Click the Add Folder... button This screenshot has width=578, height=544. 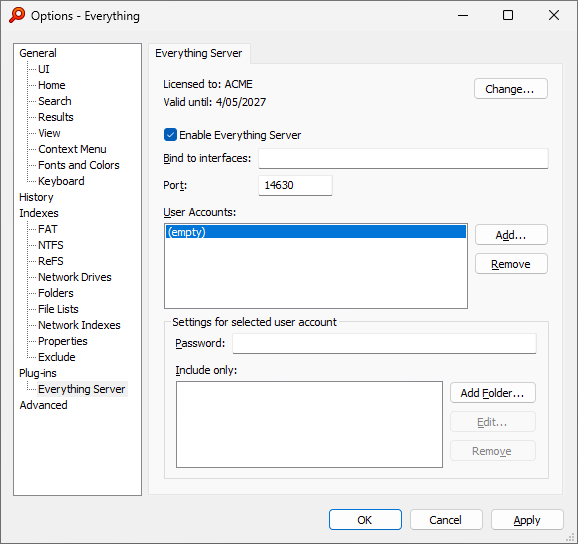tap(492, 393)
